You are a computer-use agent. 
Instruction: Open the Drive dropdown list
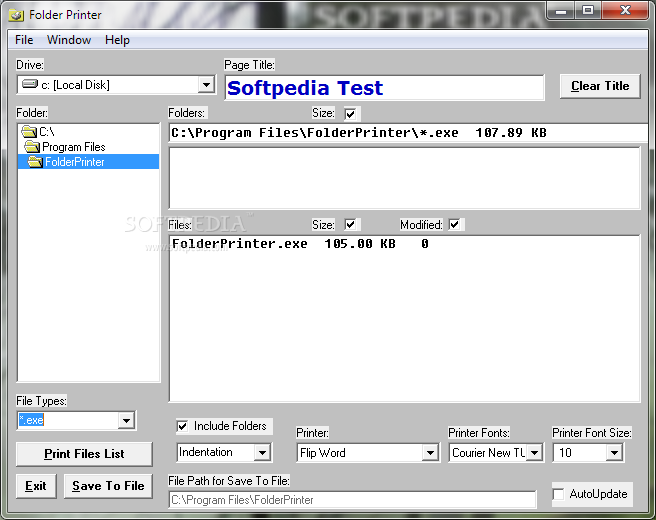206,85
